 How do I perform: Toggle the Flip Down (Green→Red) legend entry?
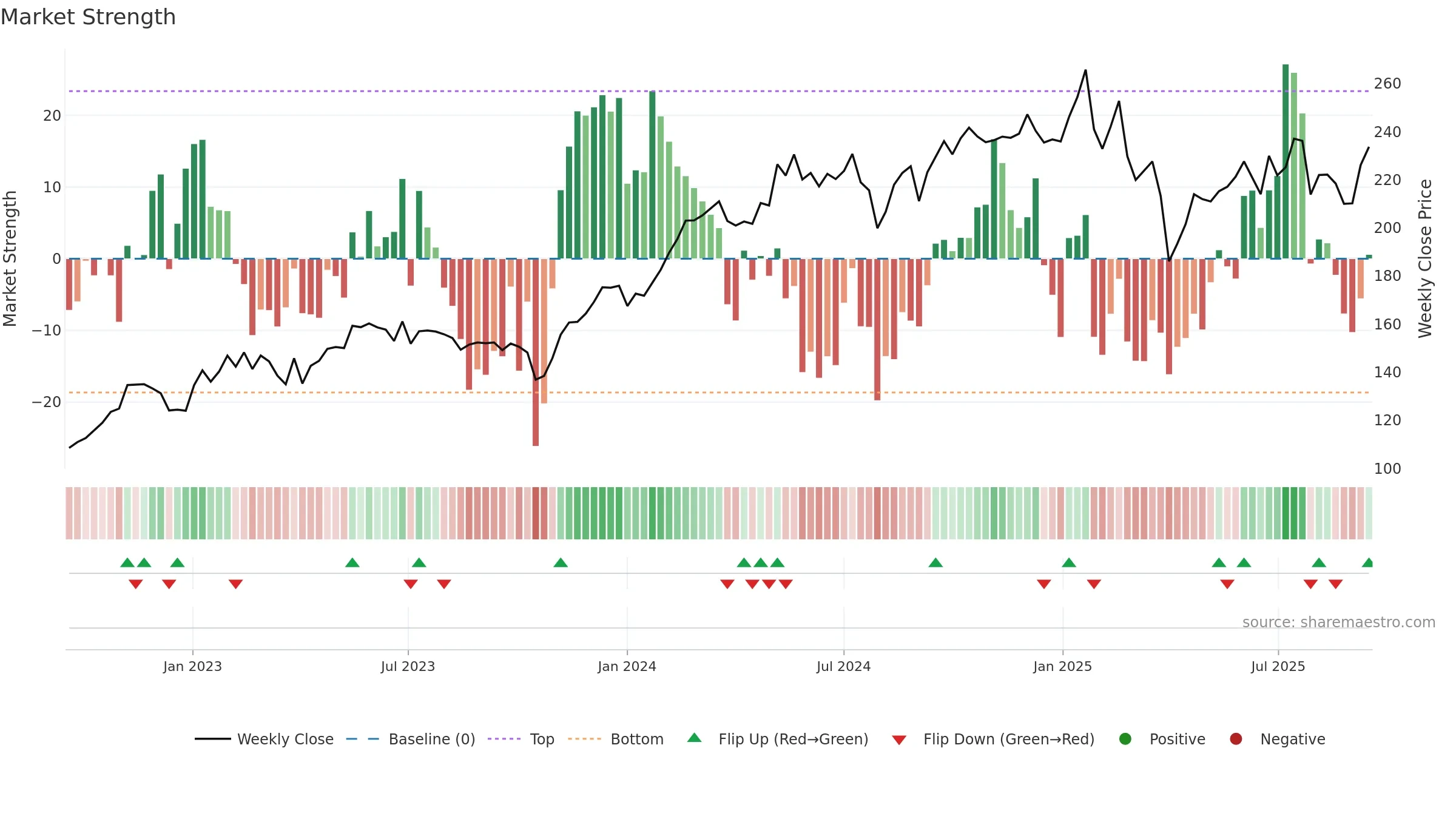[x=994, y=739]
